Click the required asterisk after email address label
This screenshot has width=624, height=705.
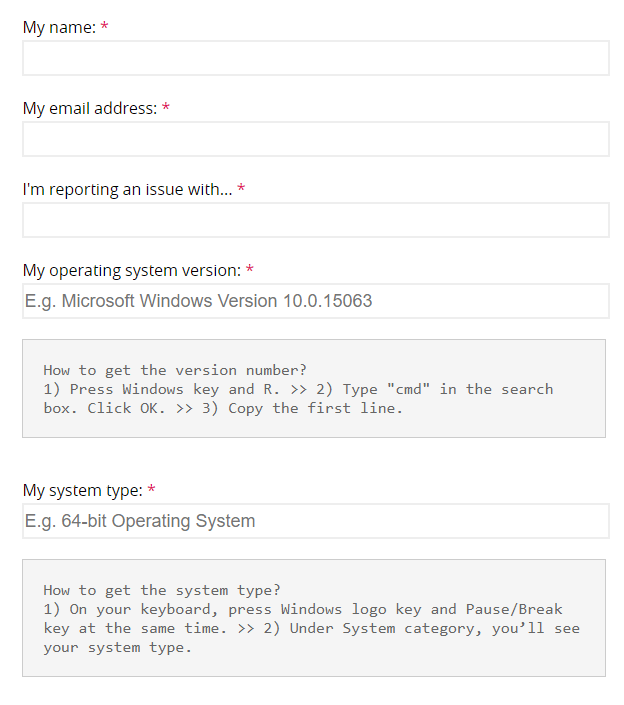[166, 109]
